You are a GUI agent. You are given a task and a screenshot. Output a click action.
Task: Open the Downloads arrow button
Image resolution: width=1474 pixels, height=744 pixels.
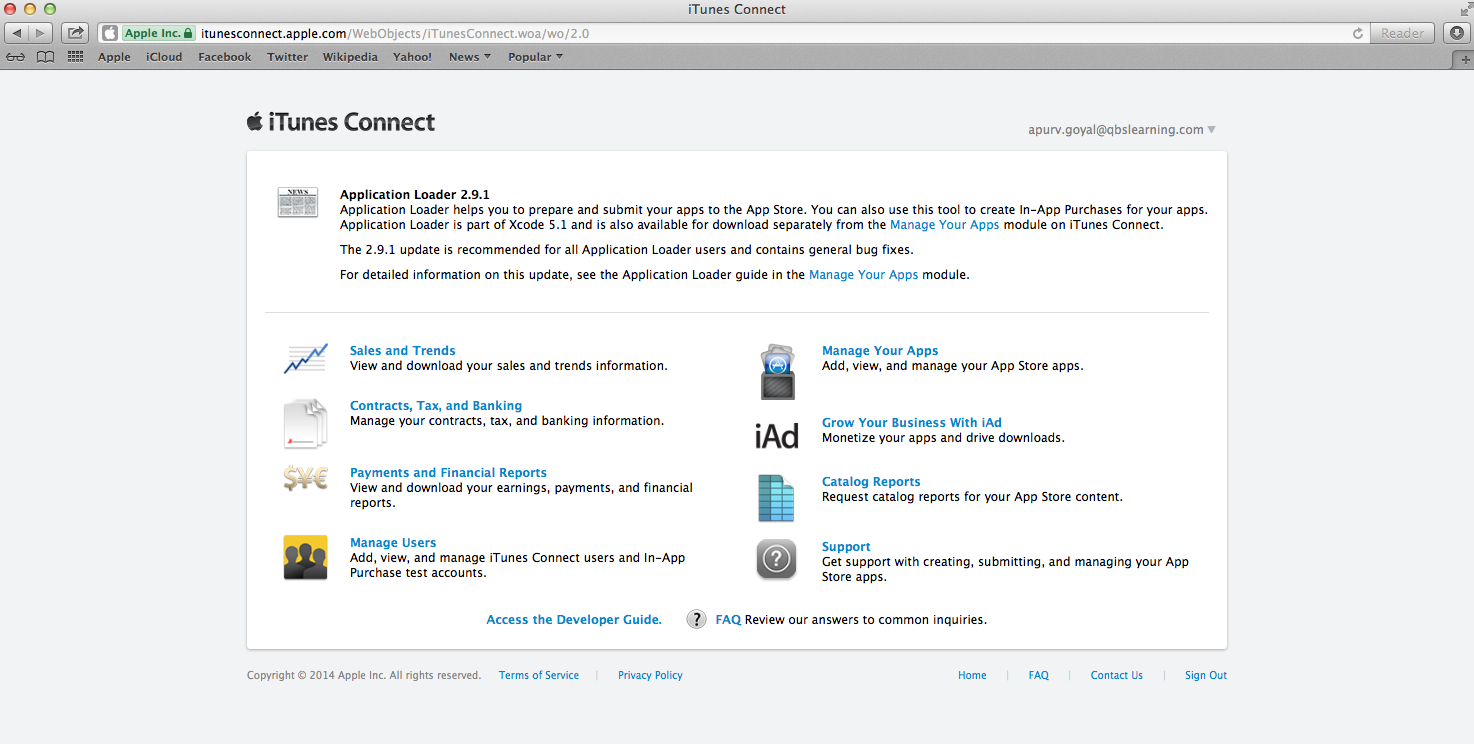[x=1457, y=33]
